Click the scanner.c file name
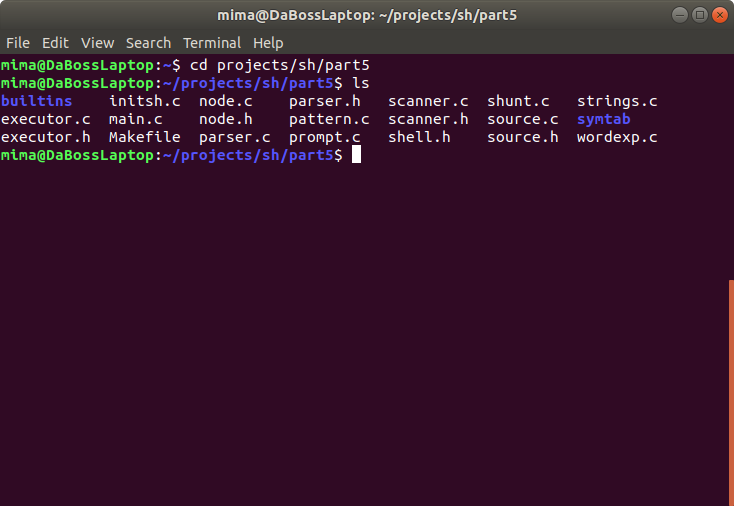The width and height of the screenshot is (734, 506). [x=428, y=101]
